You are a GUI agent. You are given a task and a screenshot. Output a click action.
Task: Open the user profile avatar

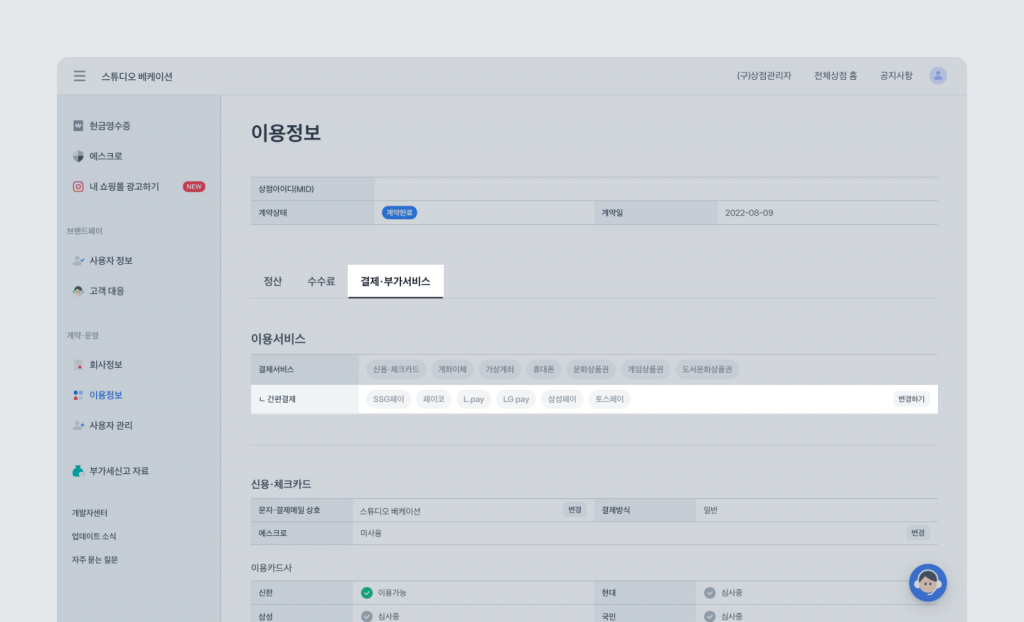[x=938, y=76]
